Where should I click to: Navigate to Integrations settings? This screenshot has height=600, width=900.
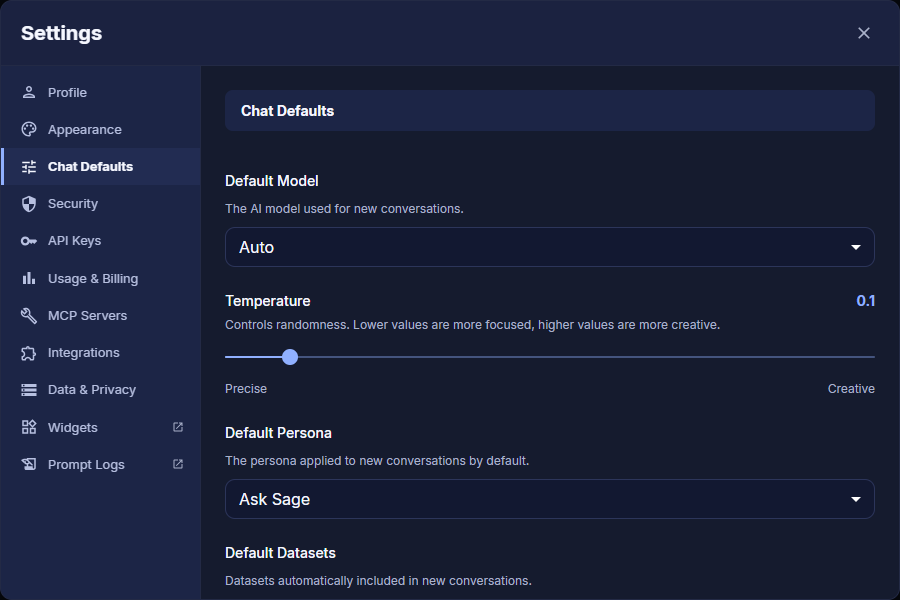tap(101, 353)
